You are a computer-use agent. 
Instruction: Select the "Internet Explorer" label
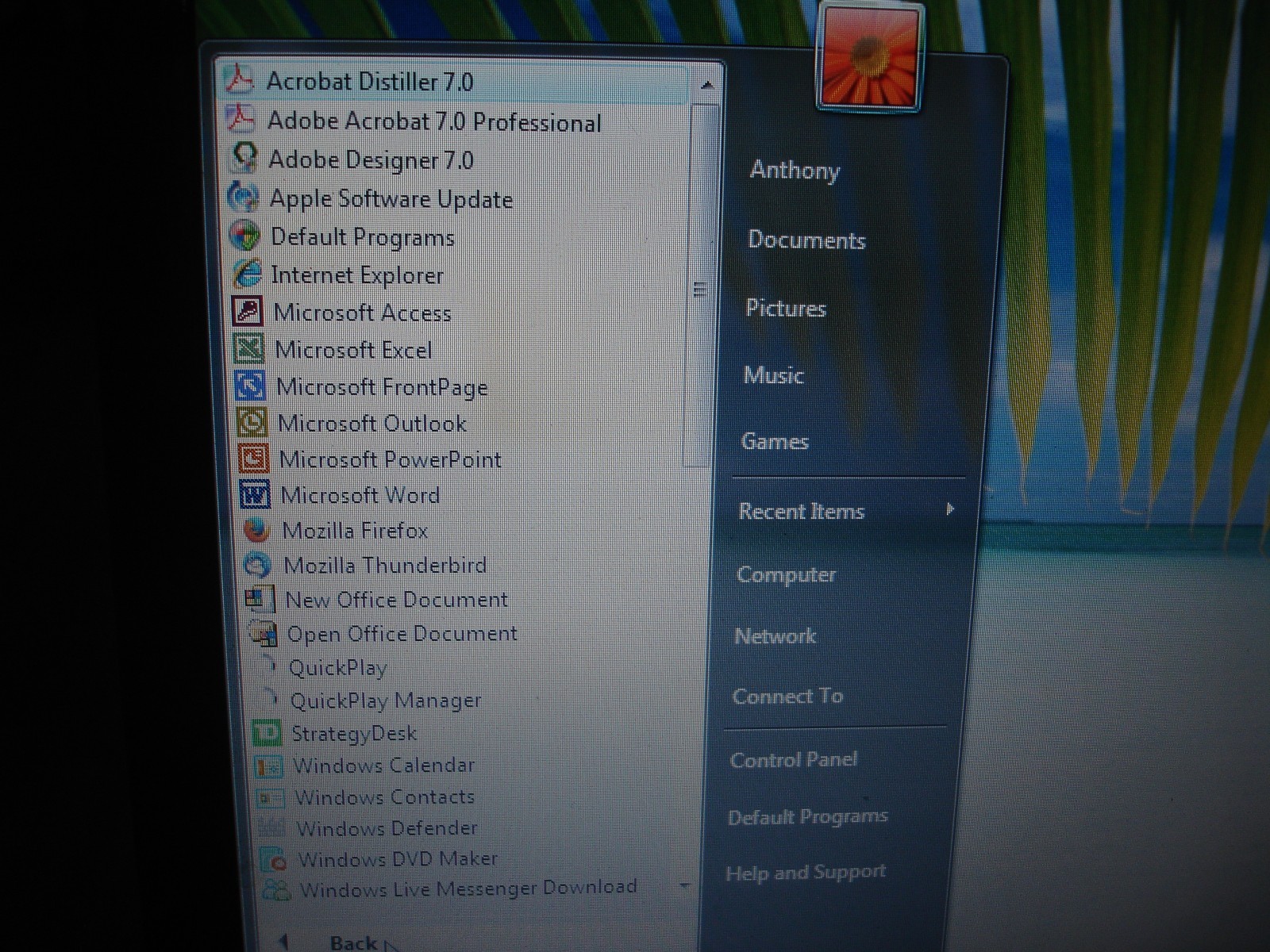pyautogui.click(x=357, y=275)
